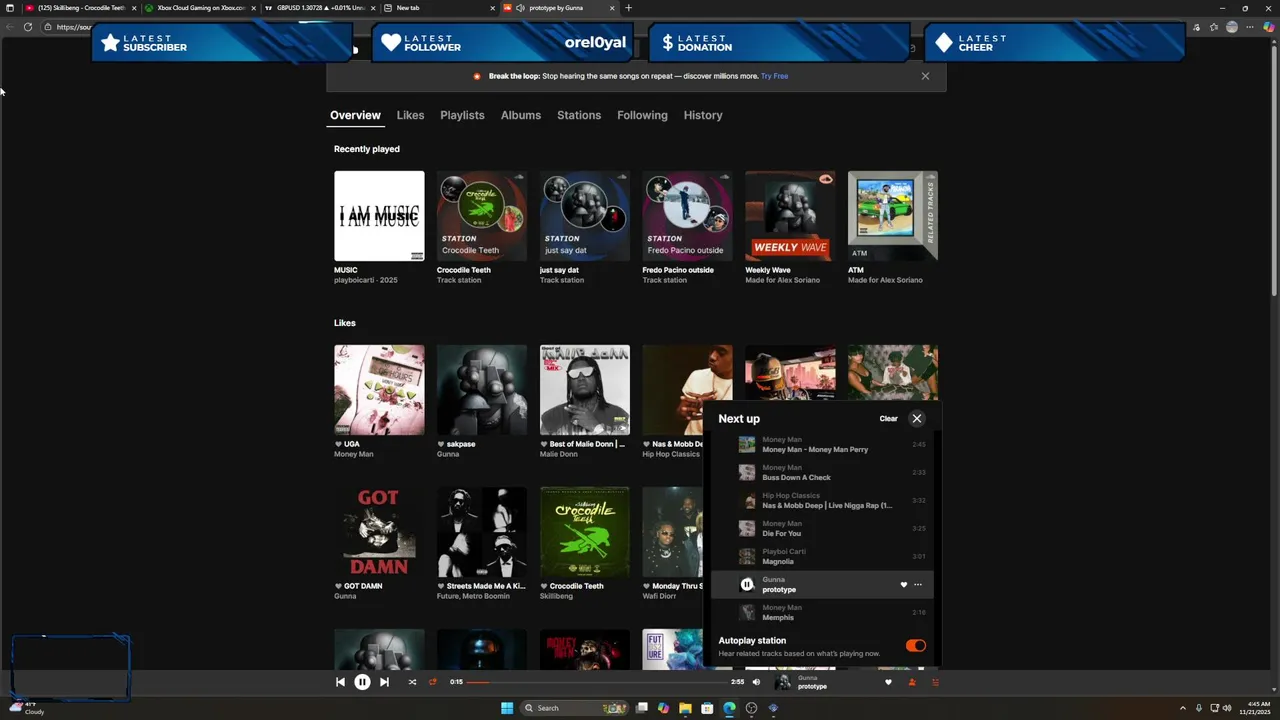Open OBS Studio from the taskbar
The height and width of the screenshot is (720, 1280).
click(751, 708)
